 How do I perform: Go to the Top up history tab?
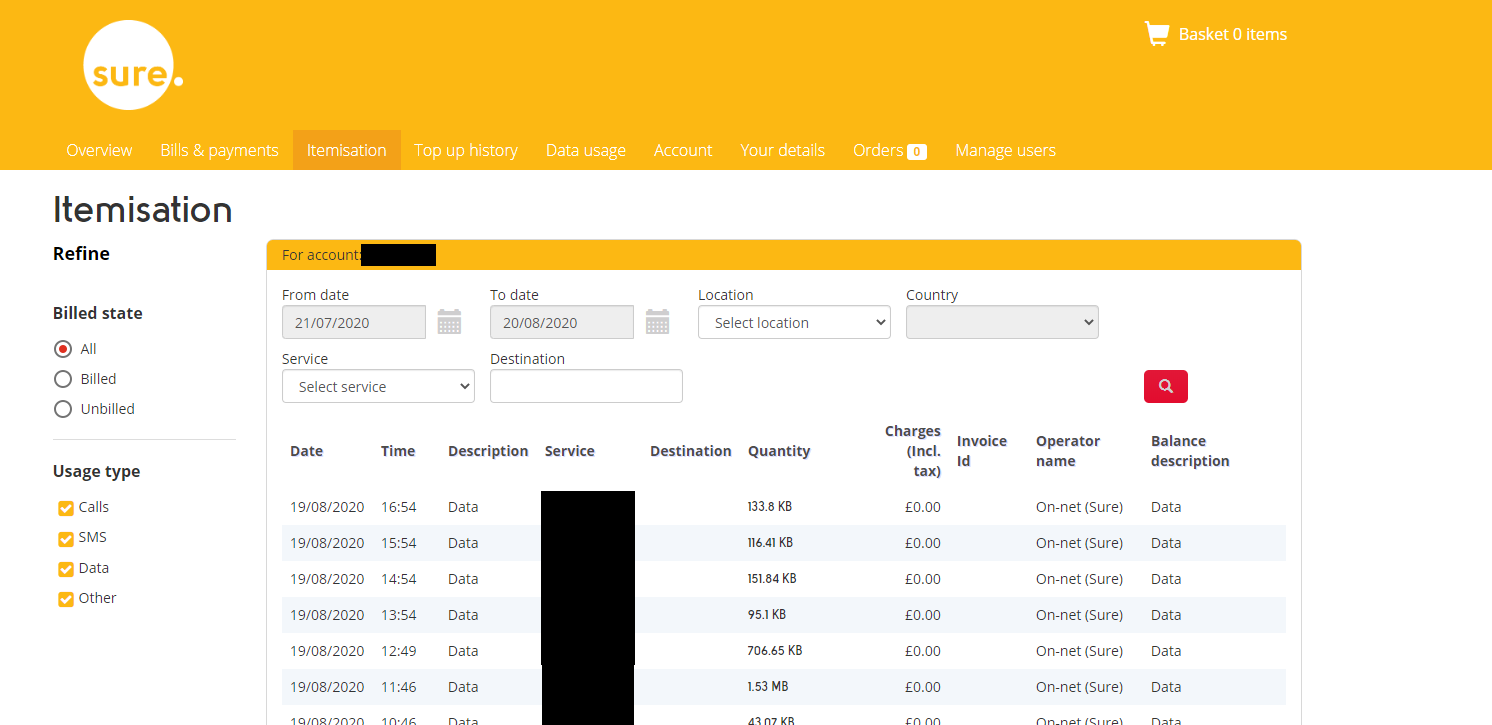click(x=465, y=150)
